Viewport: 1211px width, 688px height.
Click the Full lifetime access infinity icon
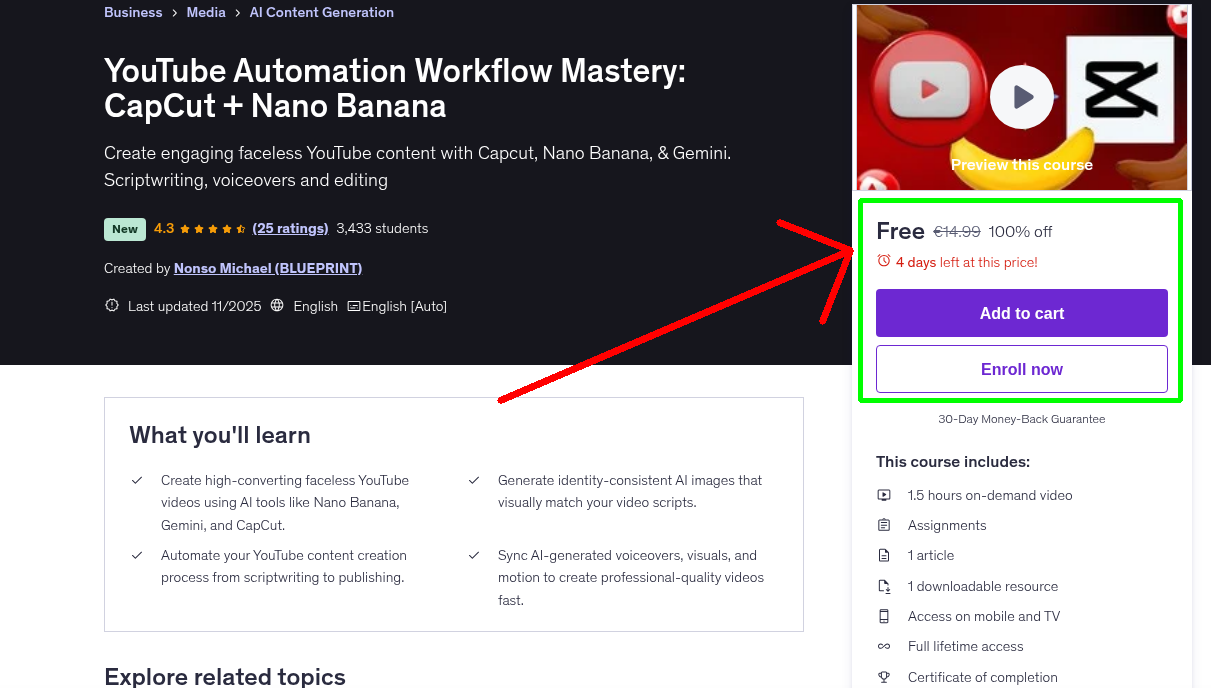click(x=884, y=646)
